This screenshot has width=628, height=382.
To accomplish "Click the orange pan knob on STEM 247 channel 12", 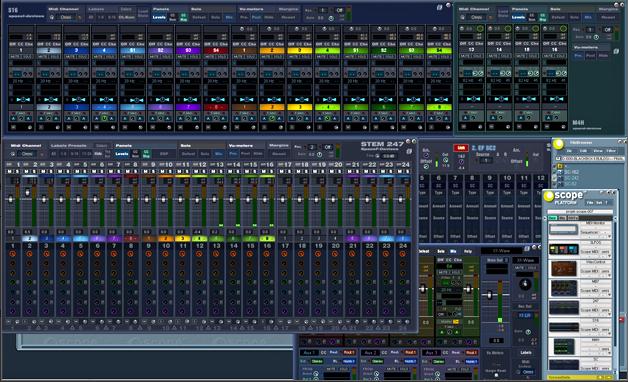I will coord(199,254).
